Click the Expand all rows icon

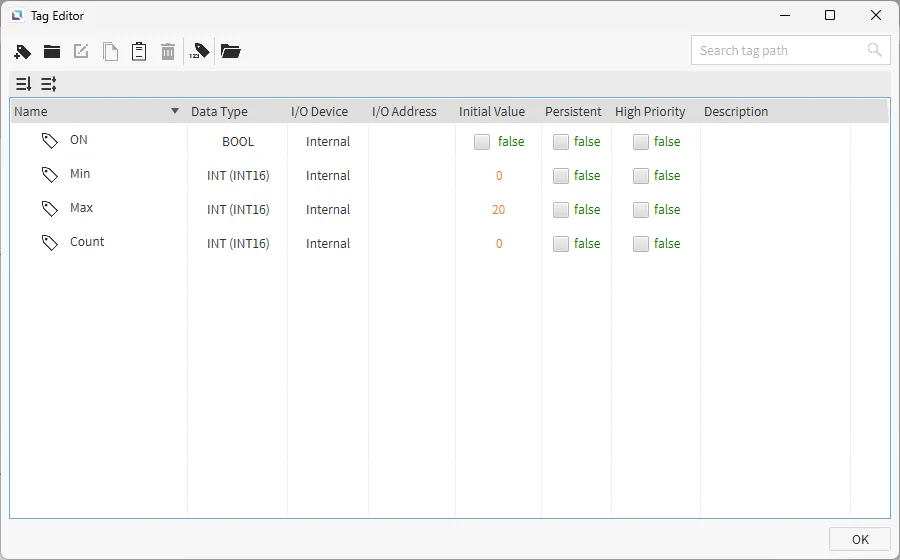click(x=24, y=84)
